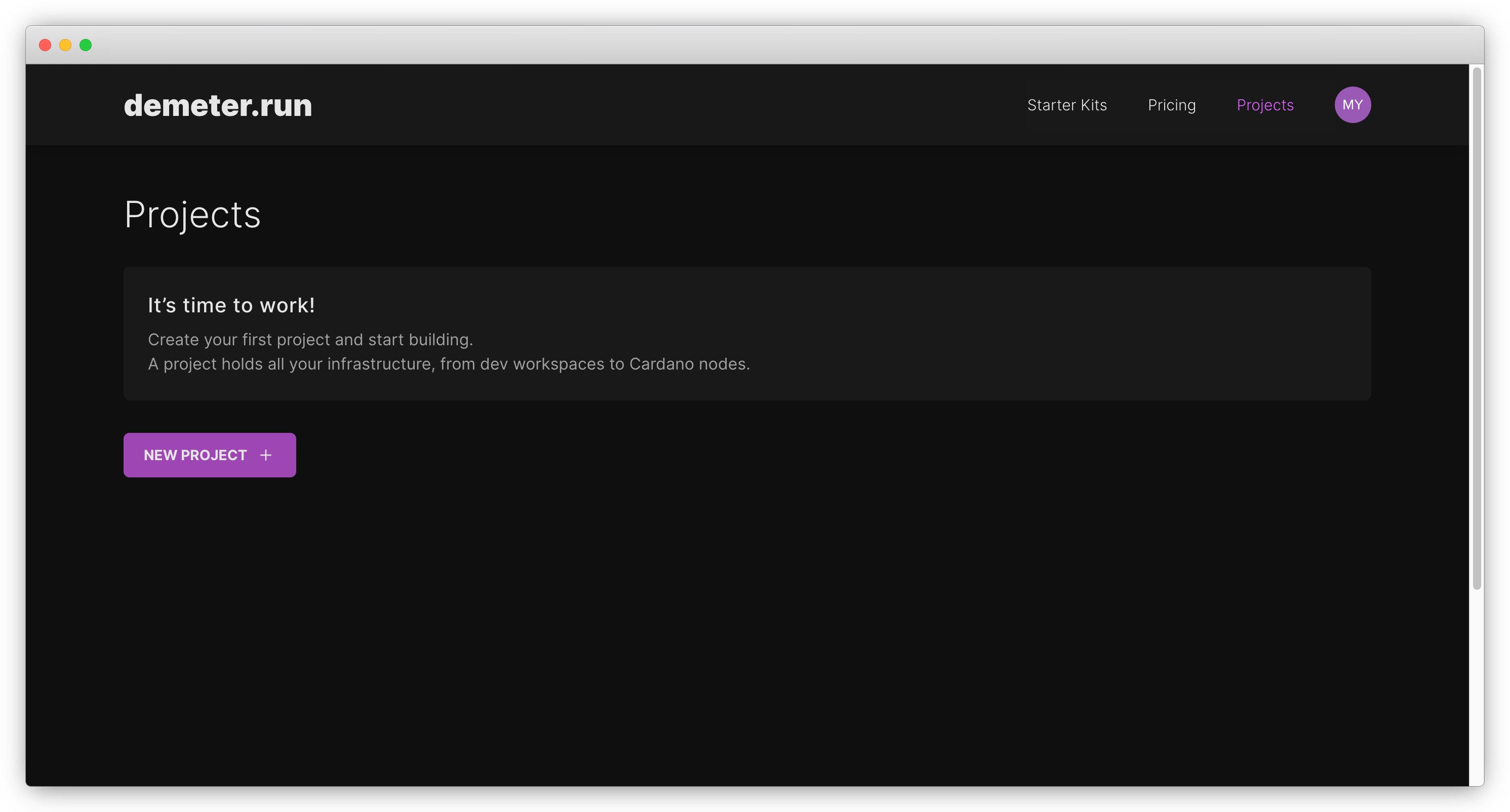Click the NEW PROJECT text label
The image size is (1510, 812).
195,455
